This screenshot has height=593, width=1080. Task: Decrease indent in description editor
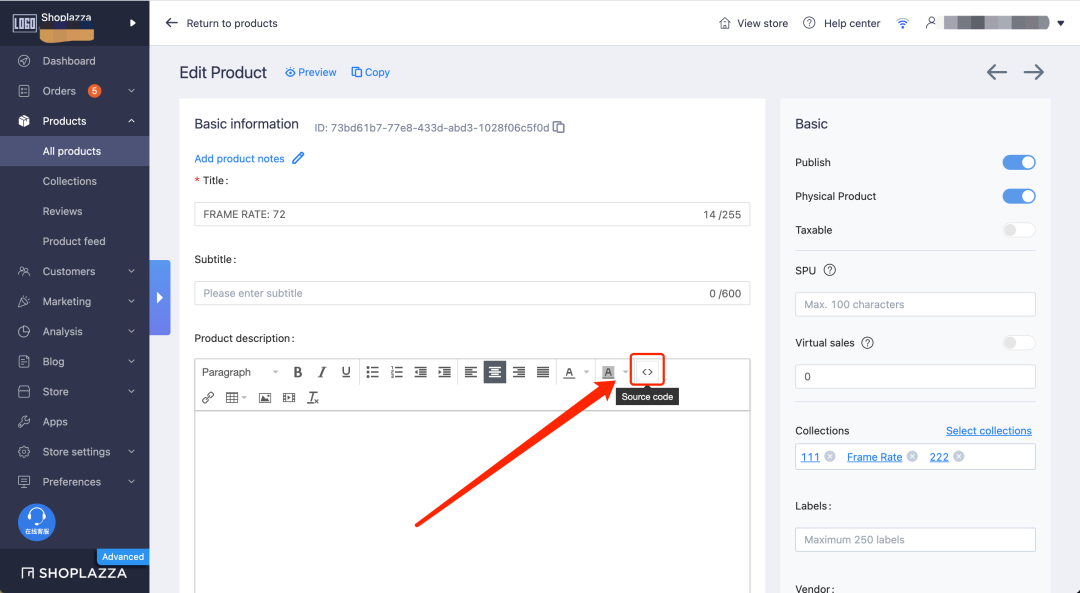[x=421, y=372]
